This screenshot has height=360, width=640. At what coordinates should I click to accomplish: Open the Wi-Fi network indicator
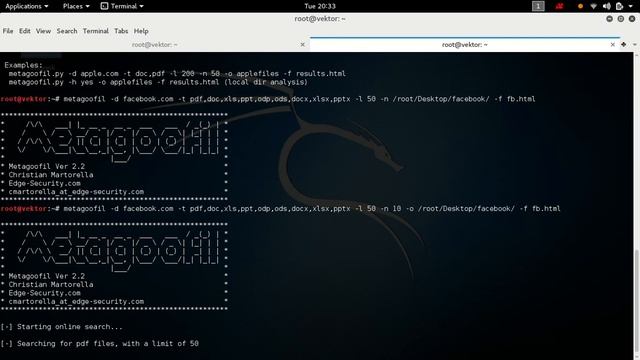pyautogui.click(x=593, y=6)
